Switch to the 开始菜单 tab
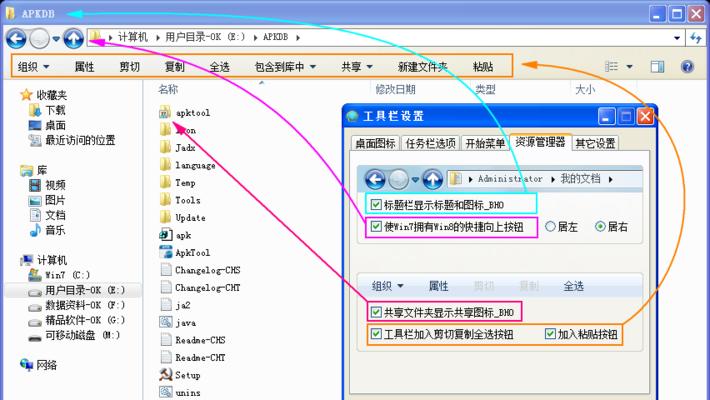This screenshot has height=400, width=710. tap(485, 143)
